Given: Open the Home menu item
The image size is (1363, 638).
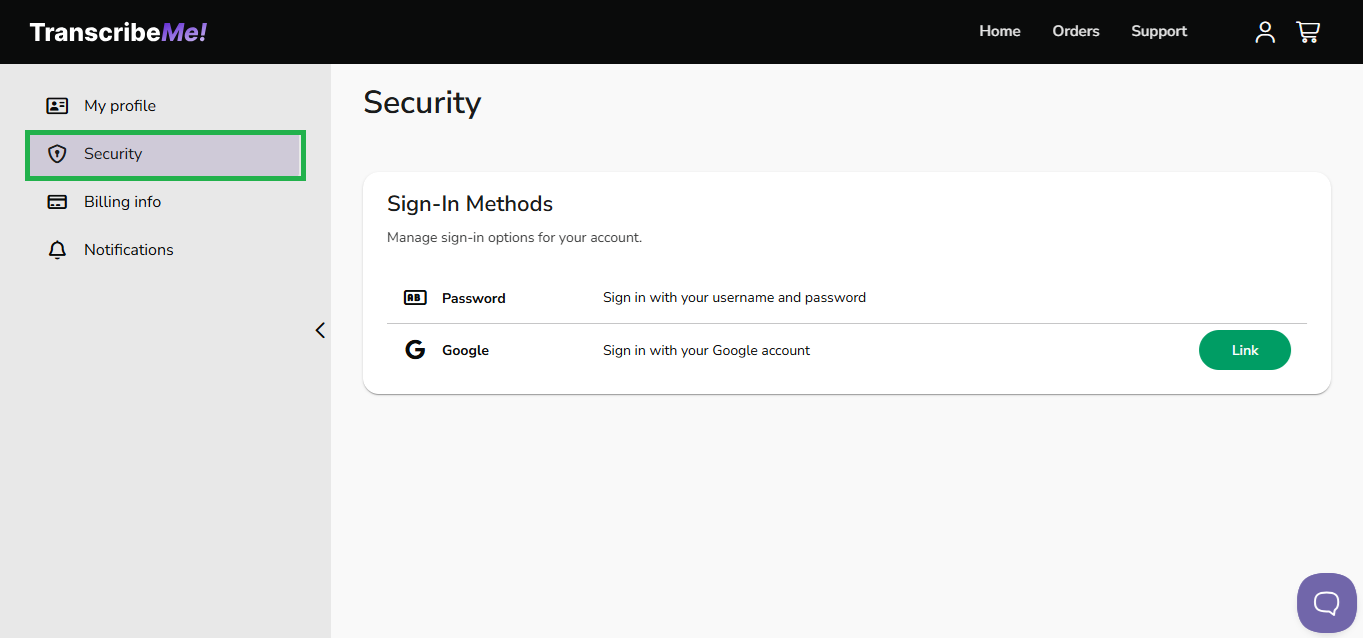Looking at the screenshot, I should [x=999, y=31].
